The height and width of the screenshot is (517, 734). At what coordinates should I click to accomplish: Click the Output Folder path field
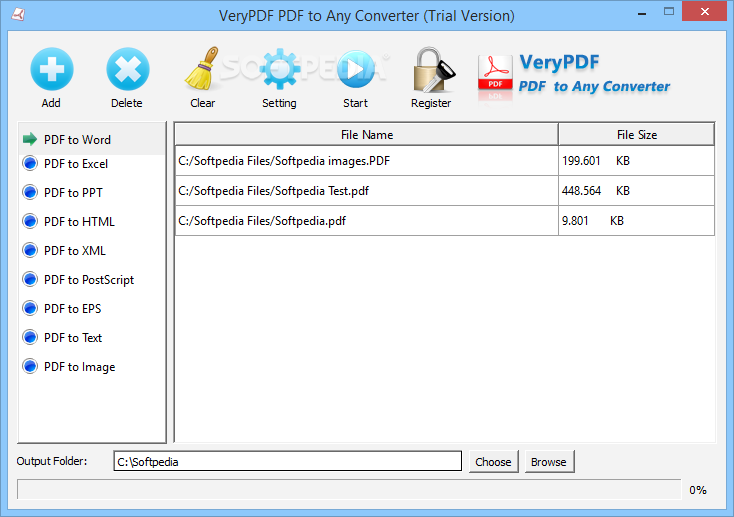pos(287,461)
